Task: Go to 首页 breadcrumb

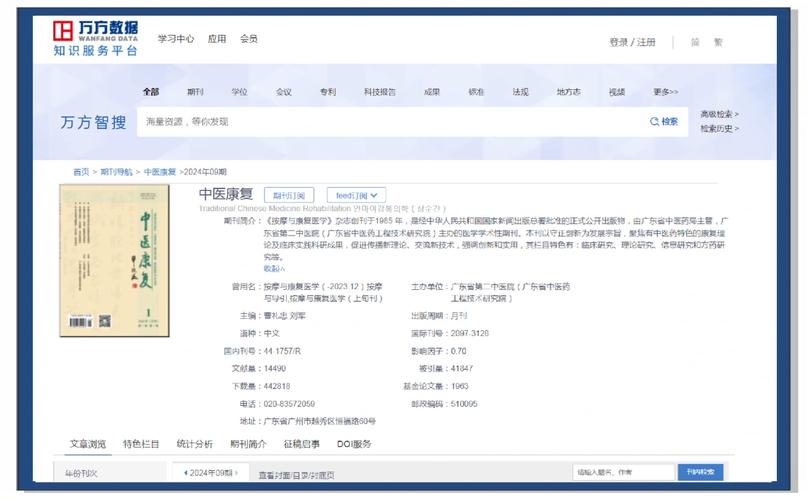Action: pos(81,172)
